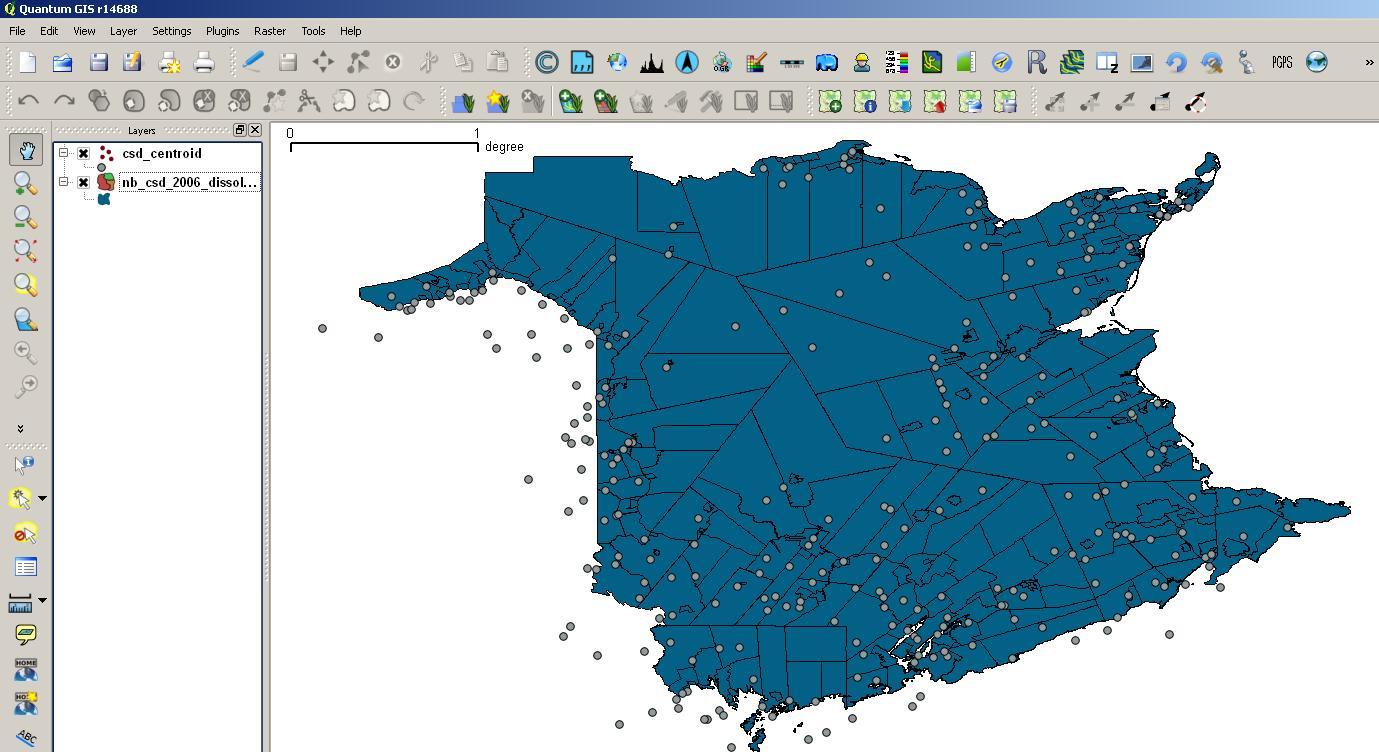
Task: Expand hidden toolbar items at top right
Action: point(1369,62)
